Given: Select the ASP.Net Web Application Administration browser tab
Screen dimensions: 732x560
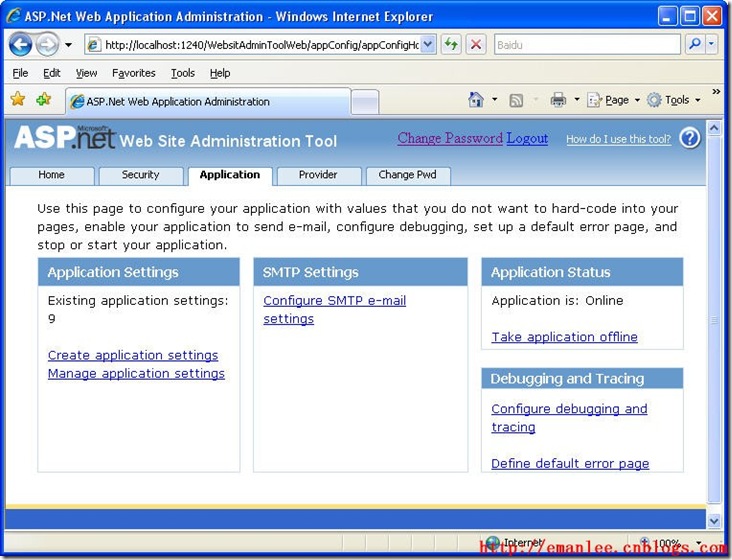Looking at the screenshot, I should point(208,101).
